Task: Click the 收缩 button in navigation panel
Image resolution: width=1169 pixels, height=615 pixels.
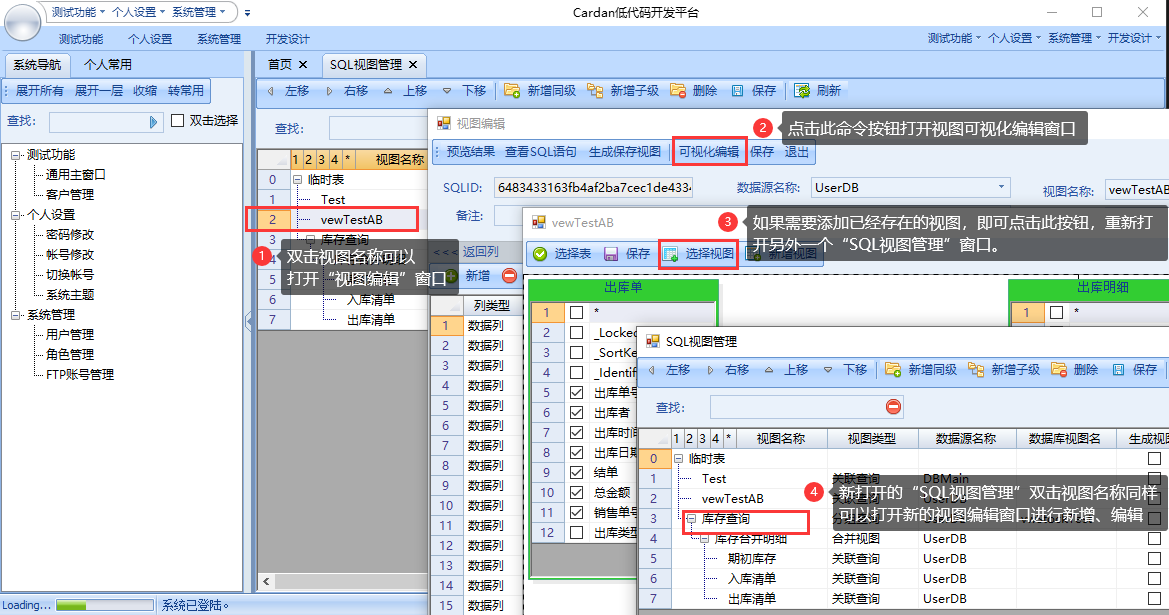Action: pyautogui.click(x=145, y=91)
